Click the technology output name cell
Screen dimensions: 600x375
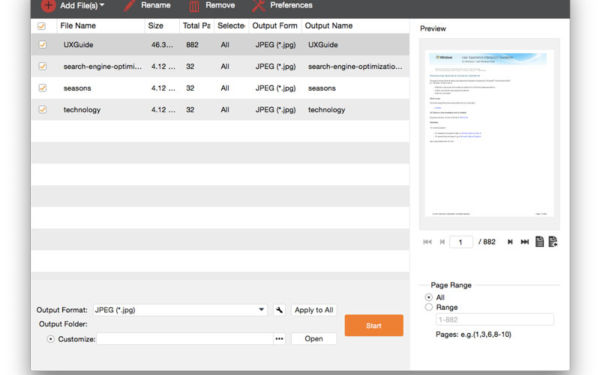pos(326,110)
